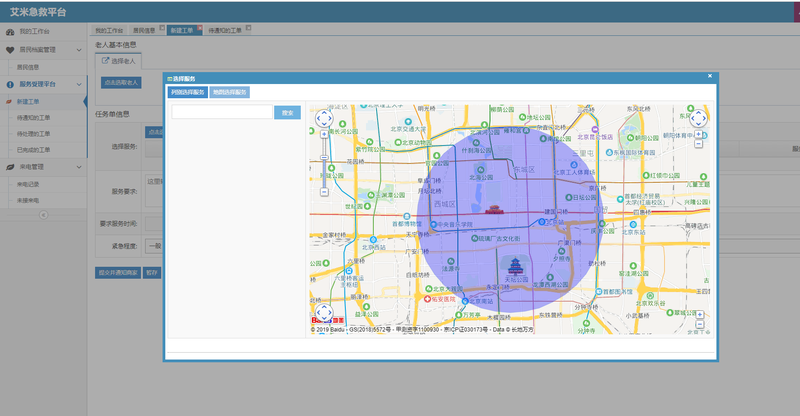Click top-right map zoom-out minus button
This screenshot has height=416, width=800.
click(x=698, y=144)
